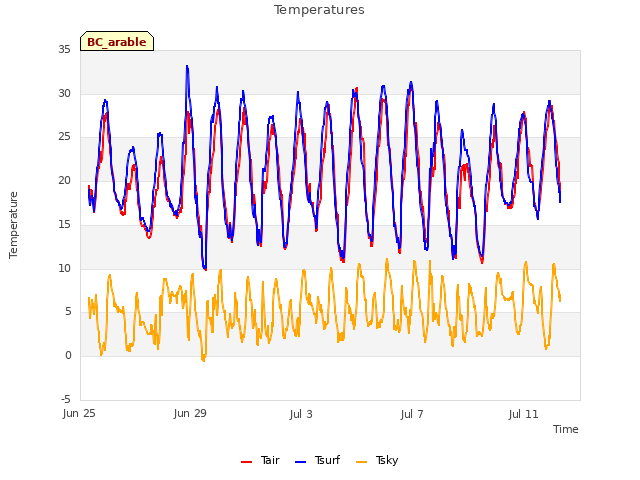This screenshot has width=640, height=480.
Task: Click the 20 y-axis tick label
Action: [64, 180]
